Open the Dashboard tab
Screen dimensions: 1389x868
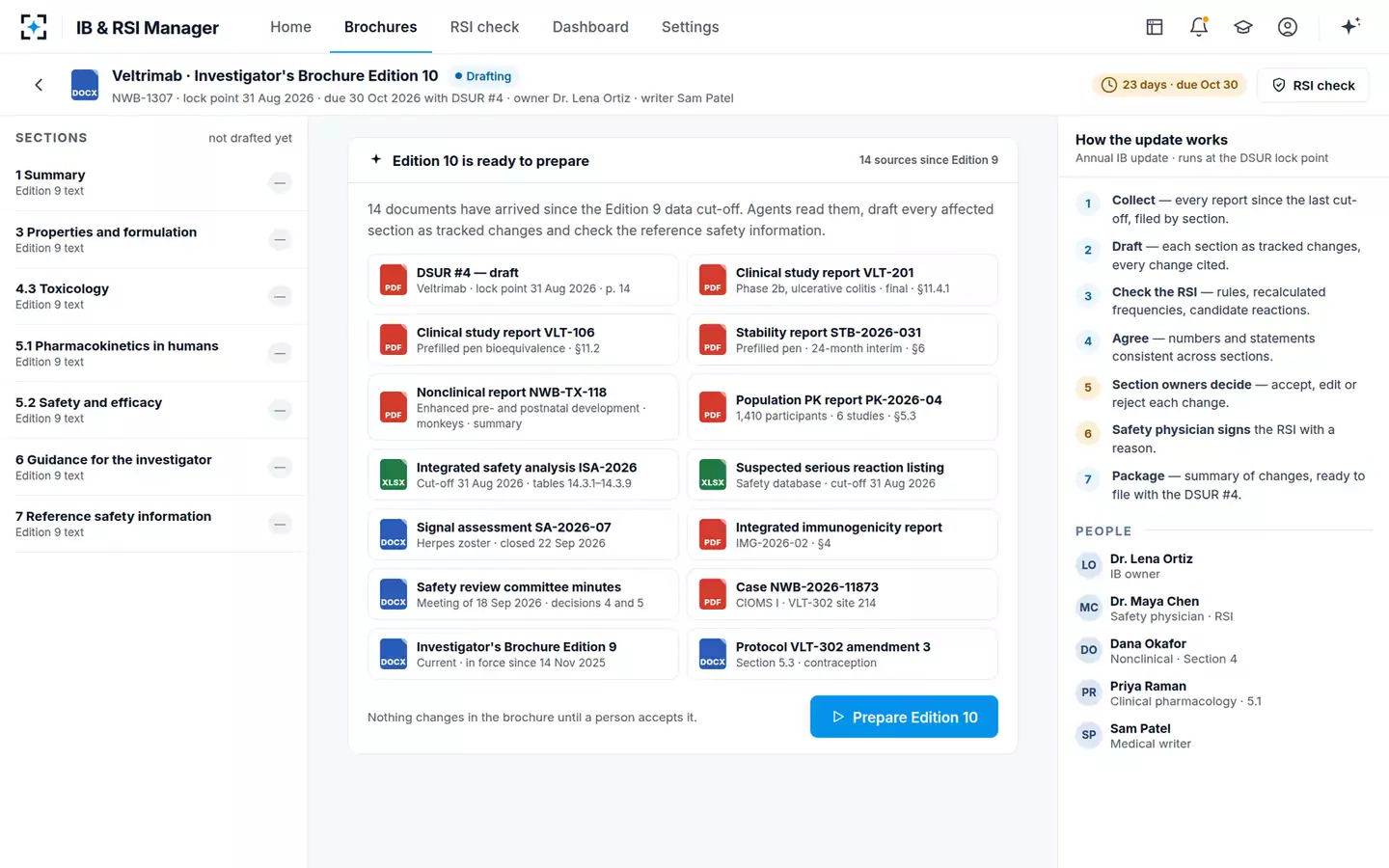click(590, 27)
